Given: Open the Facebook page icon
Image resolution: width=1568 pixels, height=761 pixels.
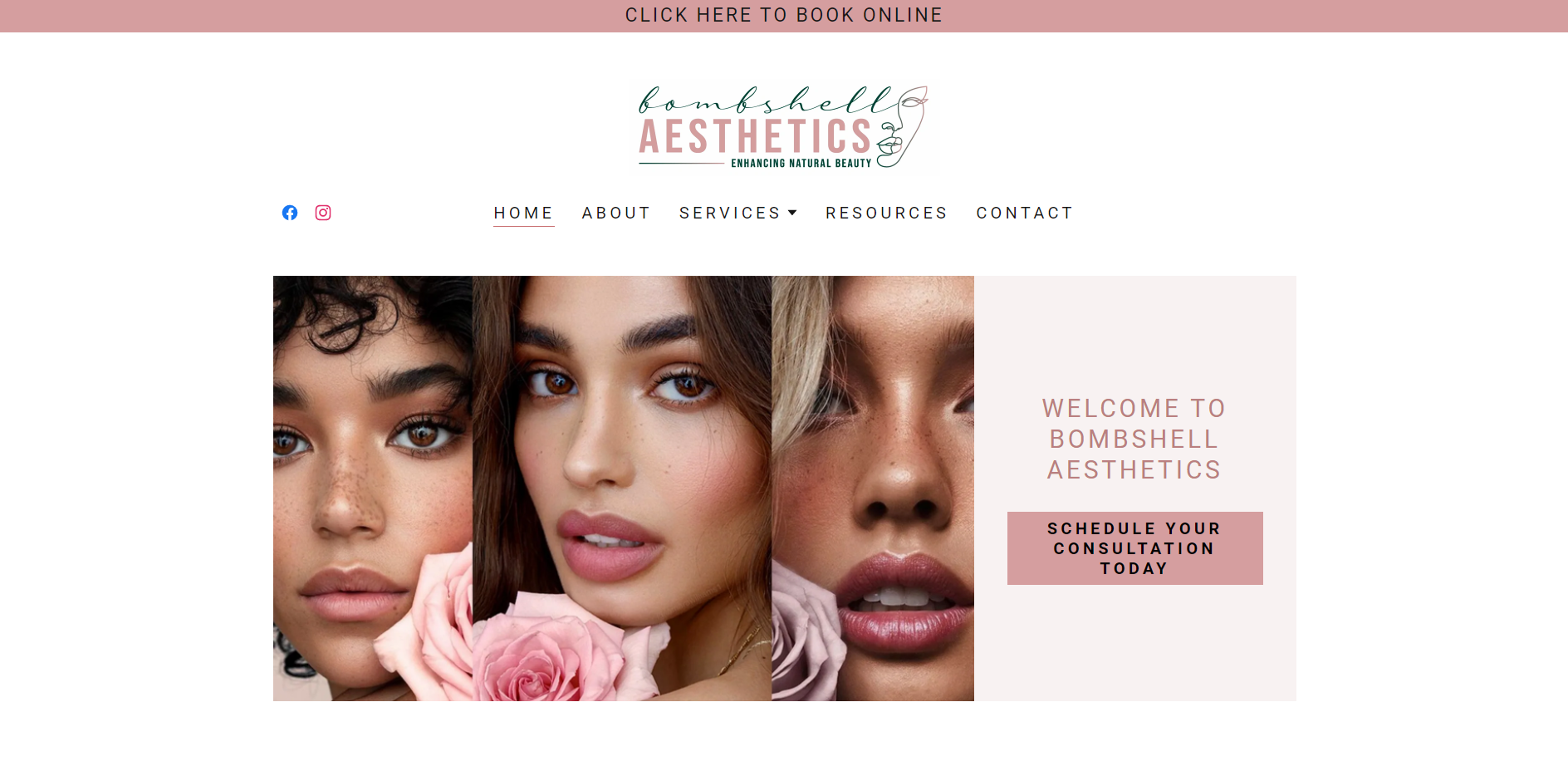Looking at the screenshot, I should click(290, 213).
